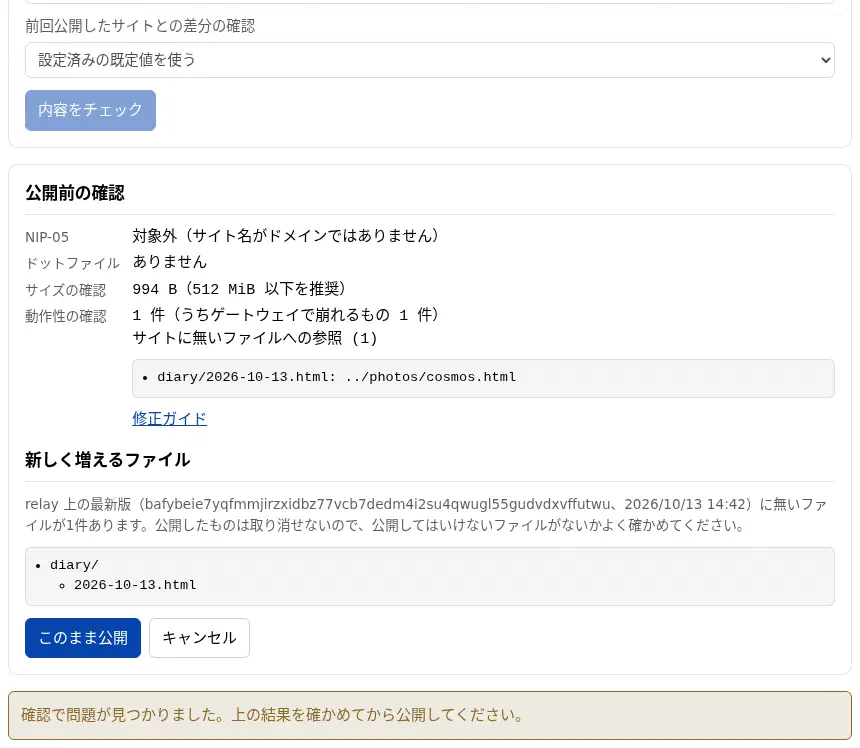The image size is (860, 748).
Task: Open the 設定済みの既定値を使う dropdown
Action: point(429,60)
